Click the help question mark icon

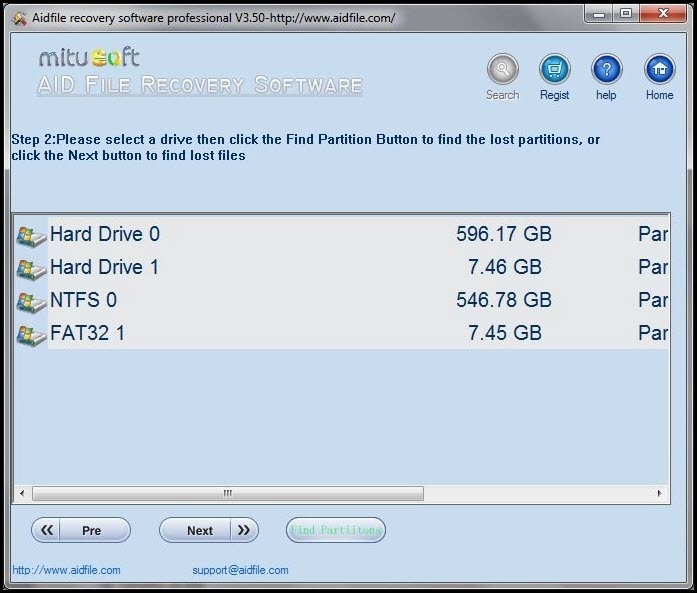pos(606,69)
